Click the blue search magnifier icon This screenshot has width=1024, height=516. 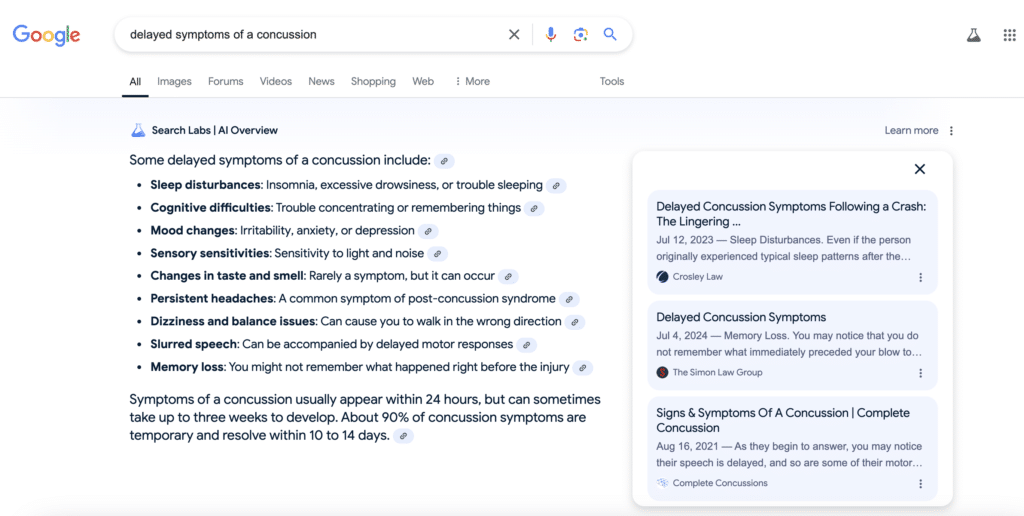click(x=610, y=35)
